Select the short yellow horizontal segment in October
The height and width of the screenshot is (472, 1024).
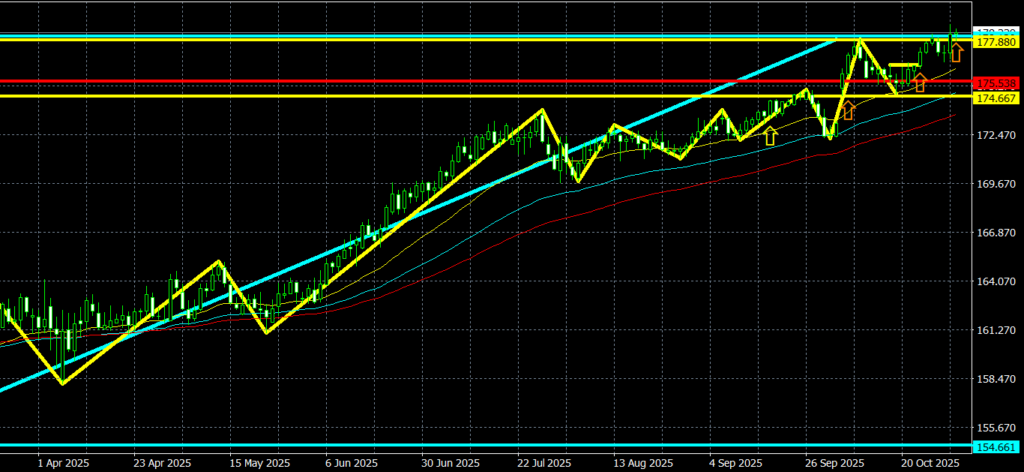[x=904, y=65]
